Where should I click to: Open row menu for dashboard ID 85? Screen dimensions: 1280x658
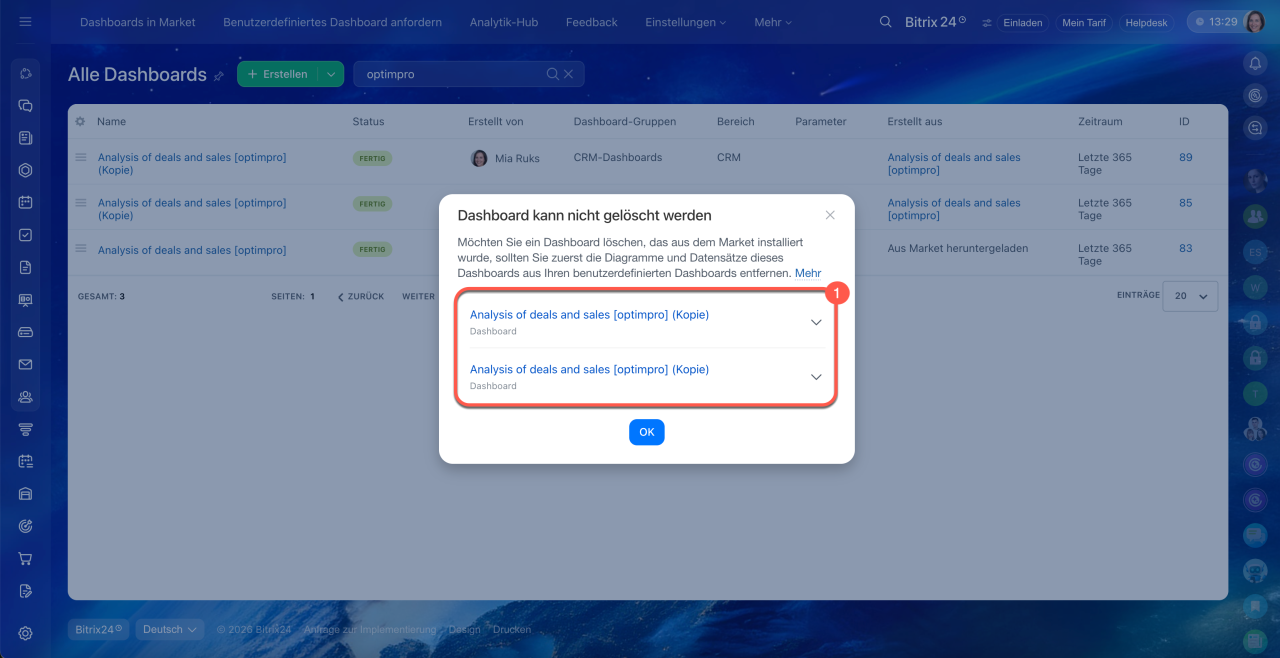[x=80, y=203]
